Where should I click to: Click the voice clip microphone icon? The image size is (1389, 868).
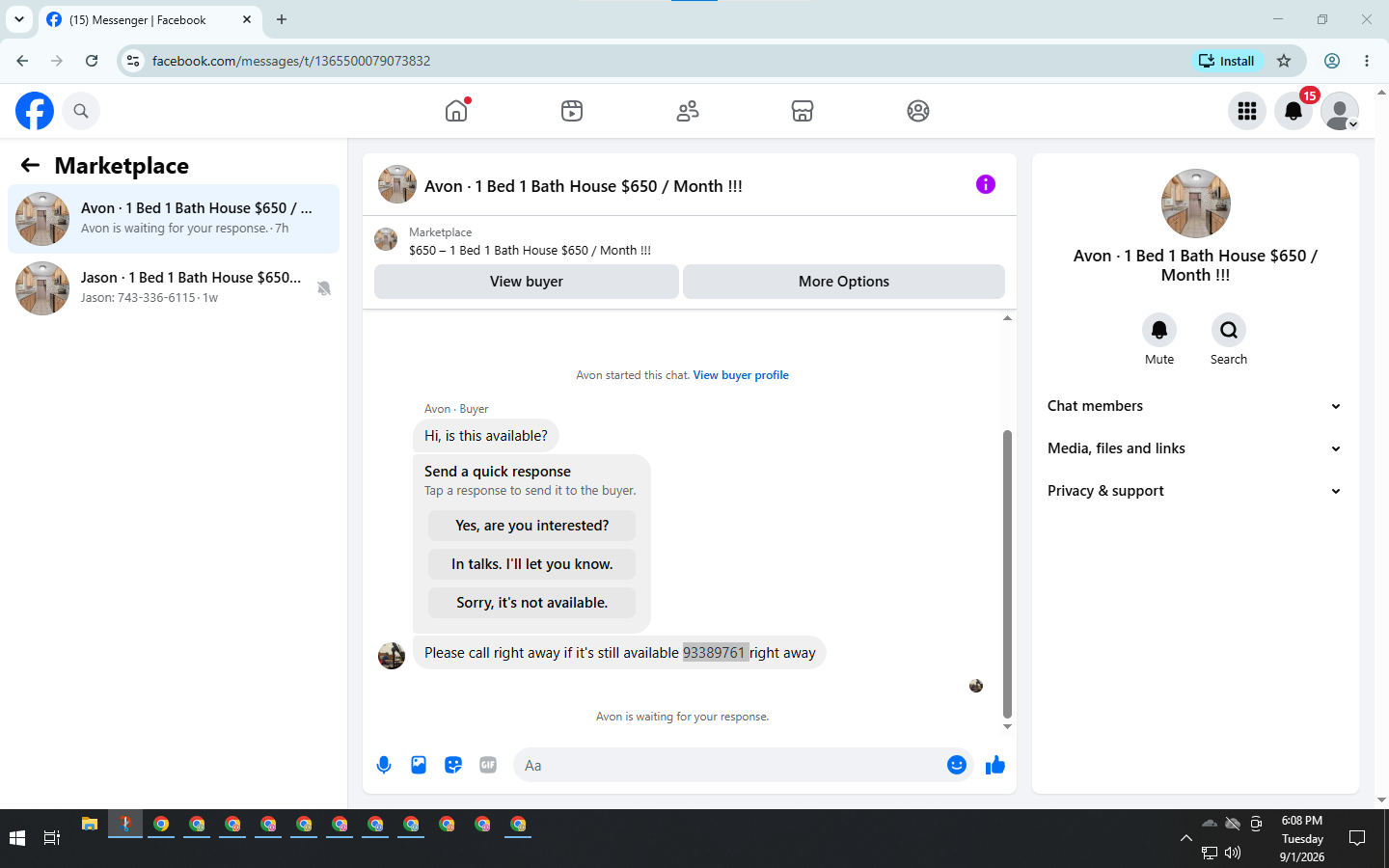(384, 765)
